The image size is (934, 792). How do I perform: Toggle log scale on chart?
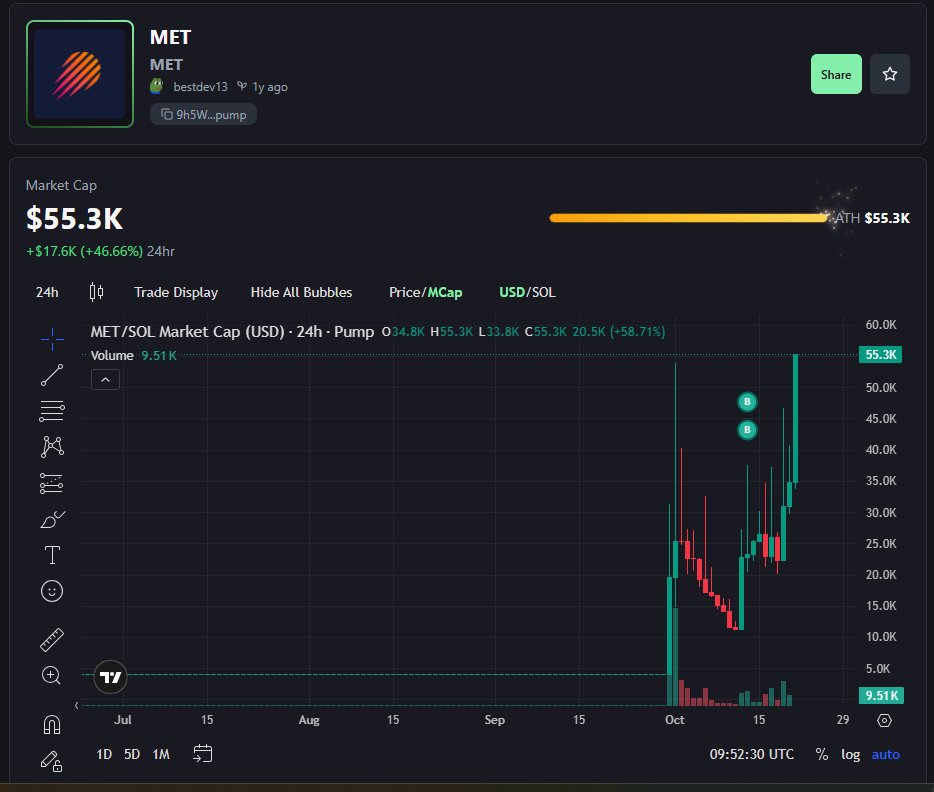point(850,754)
